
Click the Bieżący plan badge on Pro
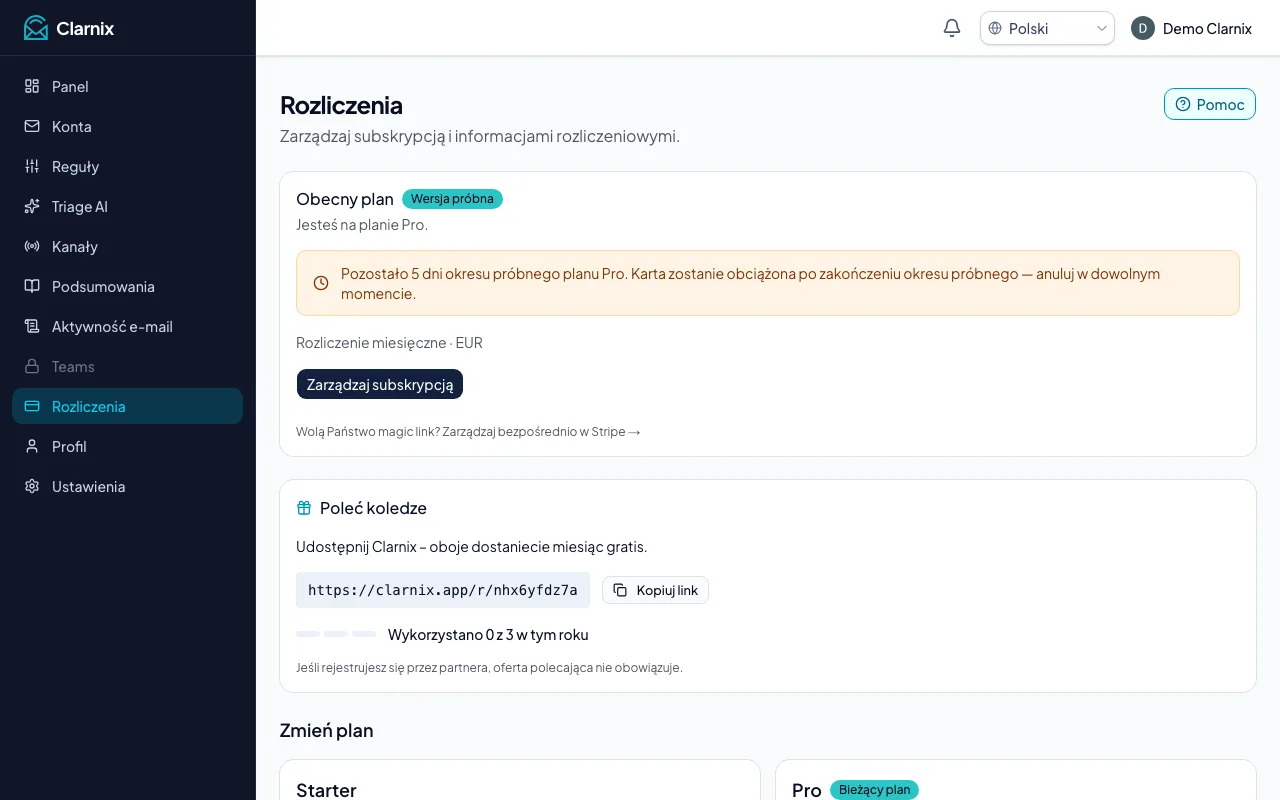tap(874, 790)
